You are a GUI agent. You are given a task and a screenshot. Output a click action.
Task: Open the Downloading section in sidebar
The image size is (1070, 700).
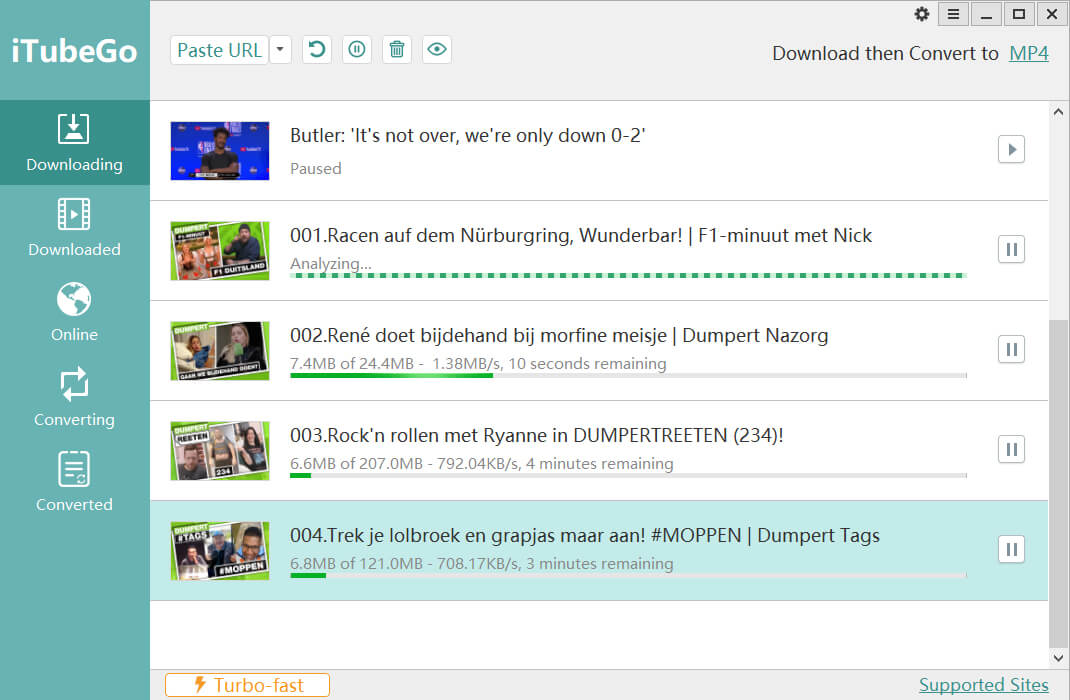point(74,143)
